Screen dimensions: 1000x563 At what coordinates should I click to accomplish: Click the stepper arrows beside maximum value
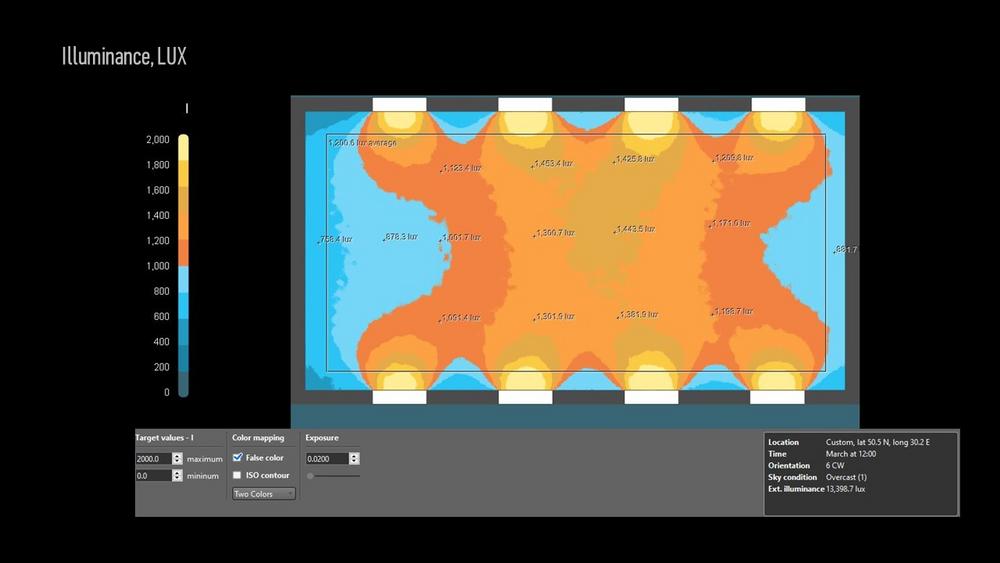[x=177, y=458]
